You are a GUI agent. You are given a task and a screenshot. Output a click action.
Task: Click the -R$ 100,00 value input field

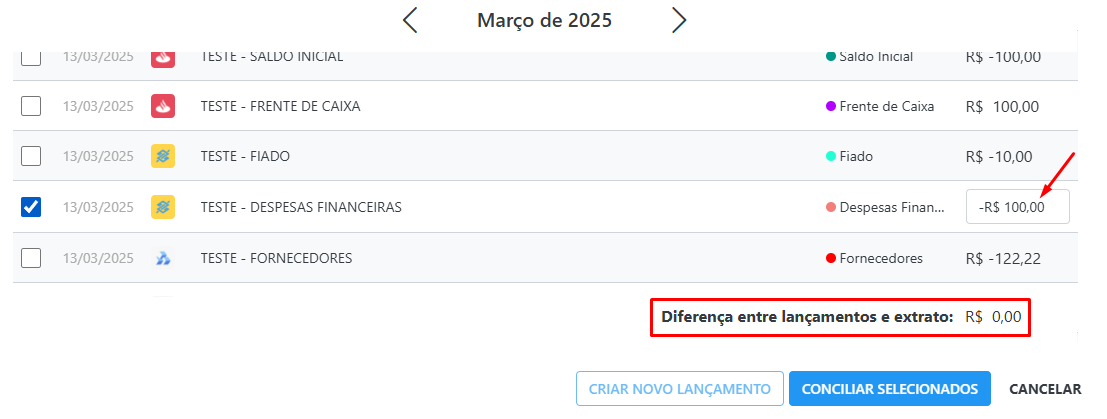click(x=1017, y=207)
